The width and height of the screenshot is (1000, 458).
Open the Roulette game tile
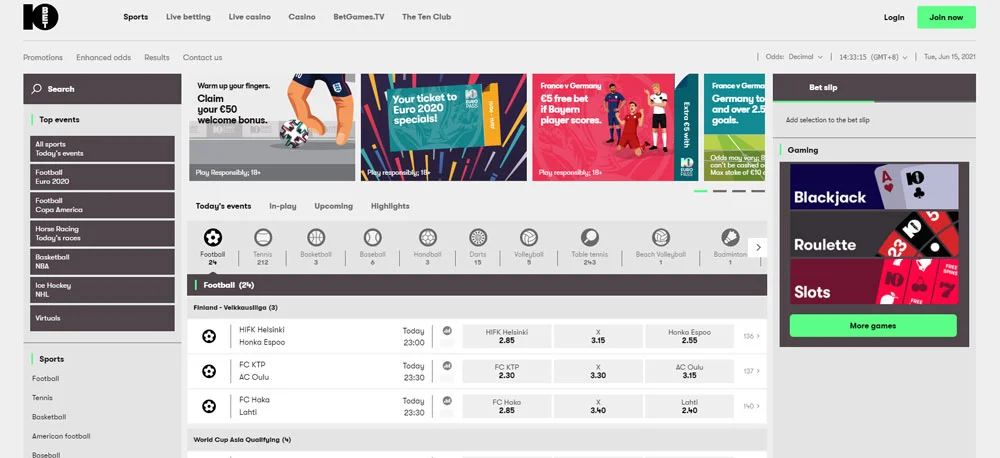(874, 234)
